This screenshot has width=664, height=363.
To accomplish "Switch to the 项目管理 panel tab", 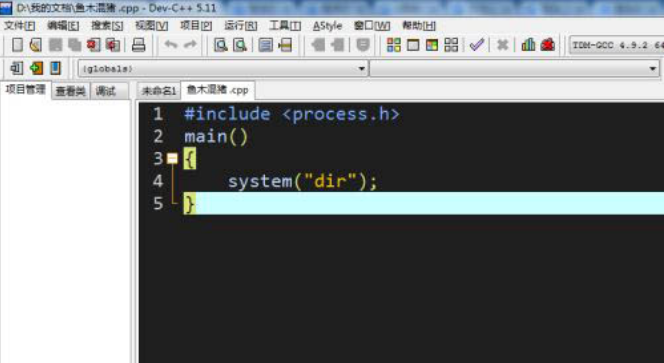I will [25, 90].
